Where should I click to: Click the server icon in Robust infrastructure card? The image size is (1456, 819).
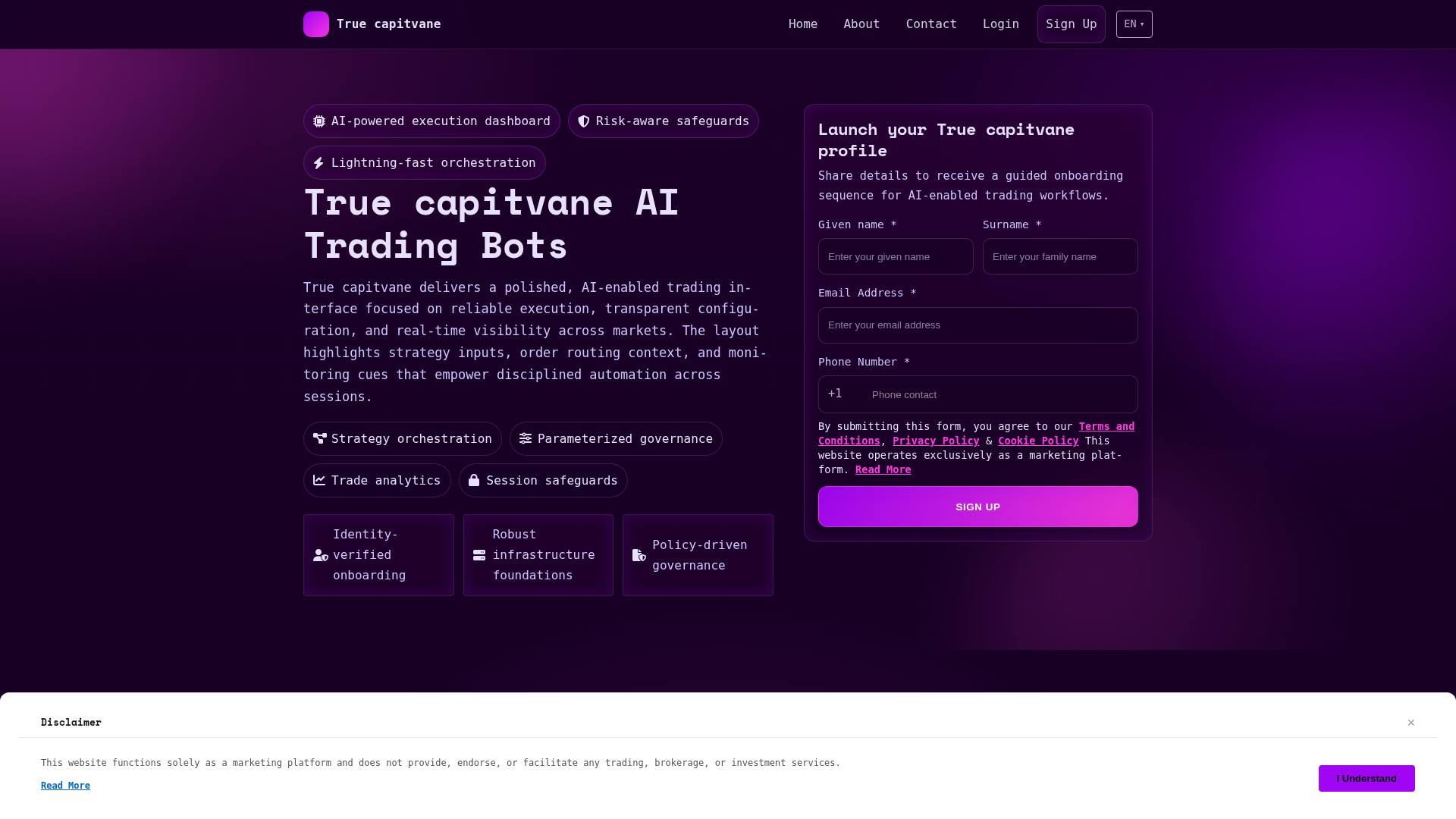pyautogui.click(x=479, y=555)
